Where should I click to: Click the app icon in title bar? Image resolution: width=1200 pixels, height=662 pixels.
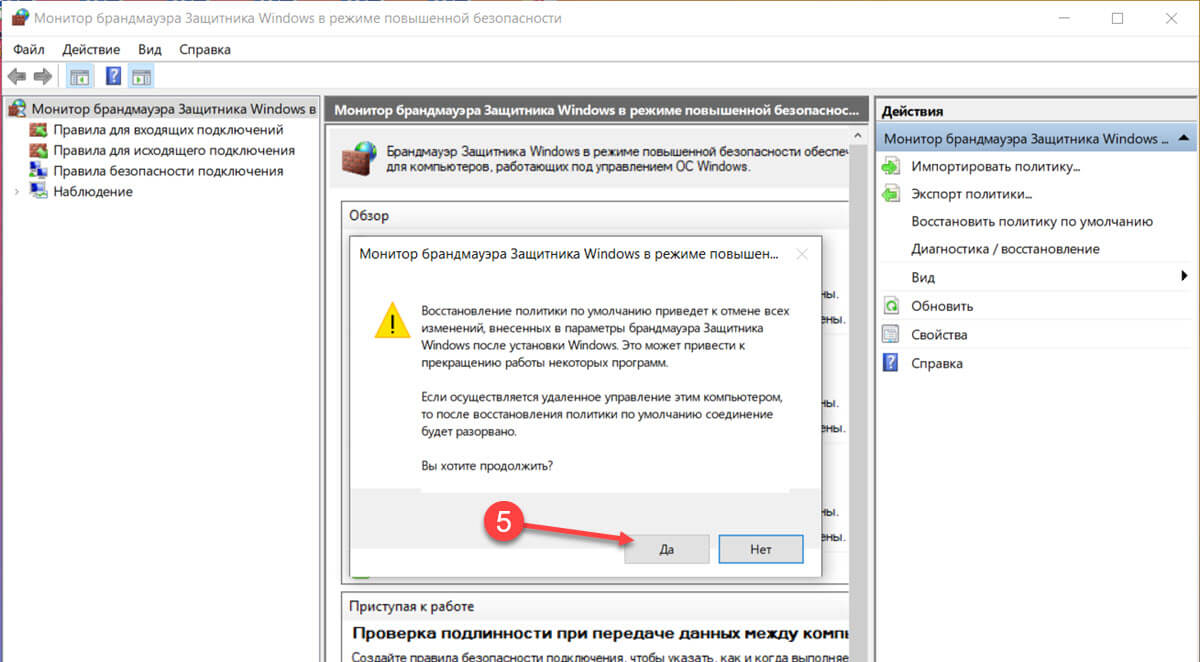coord(19,18)
